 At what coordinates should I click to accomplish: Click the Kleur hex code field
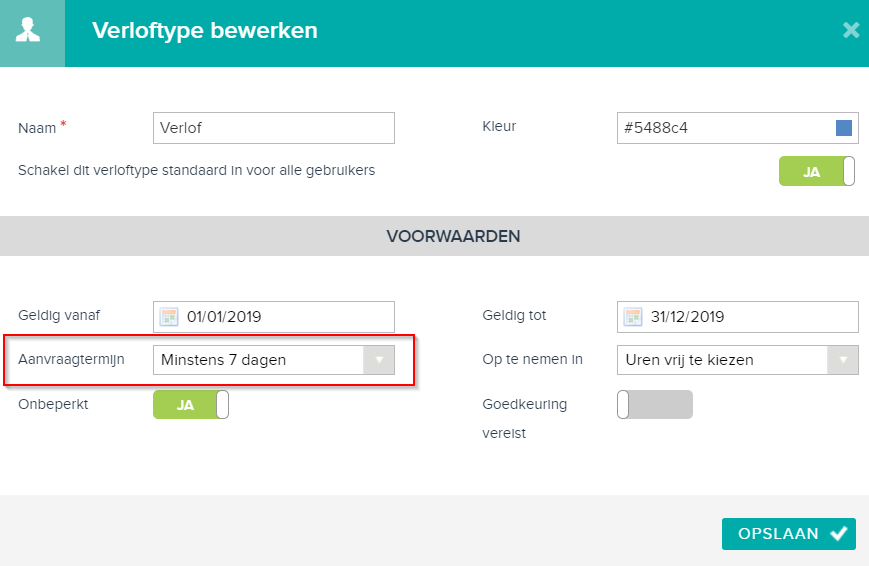click(x=738, y=128)
